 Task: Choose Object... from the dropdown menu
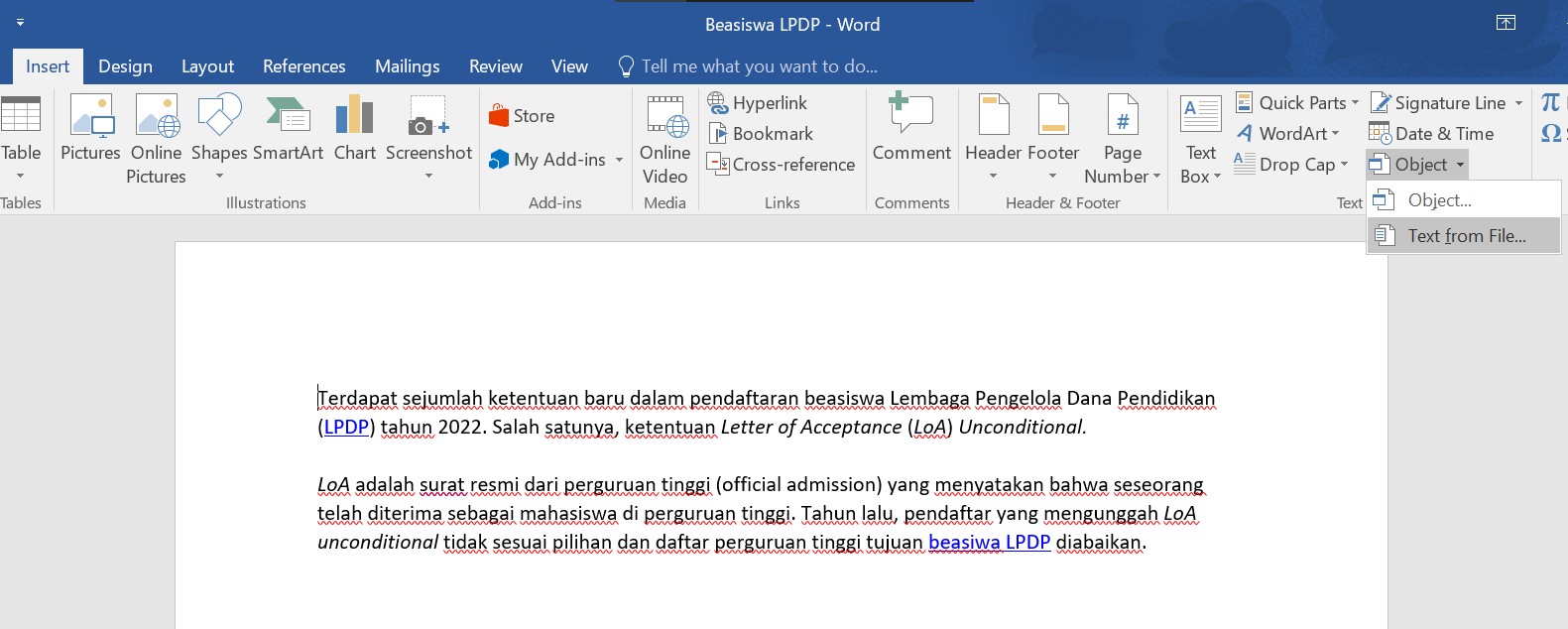tap(1464, 200)
